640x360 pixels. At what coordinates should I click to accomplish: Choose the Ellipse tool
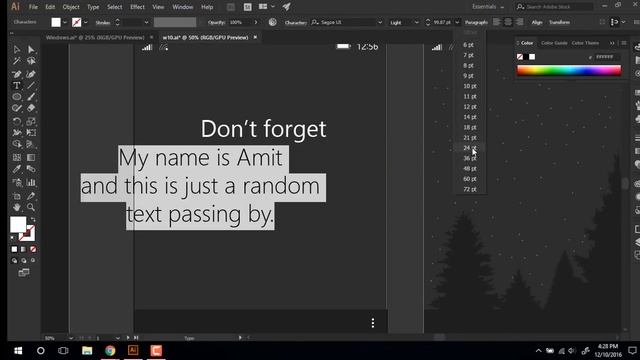[x=17, y=97]
